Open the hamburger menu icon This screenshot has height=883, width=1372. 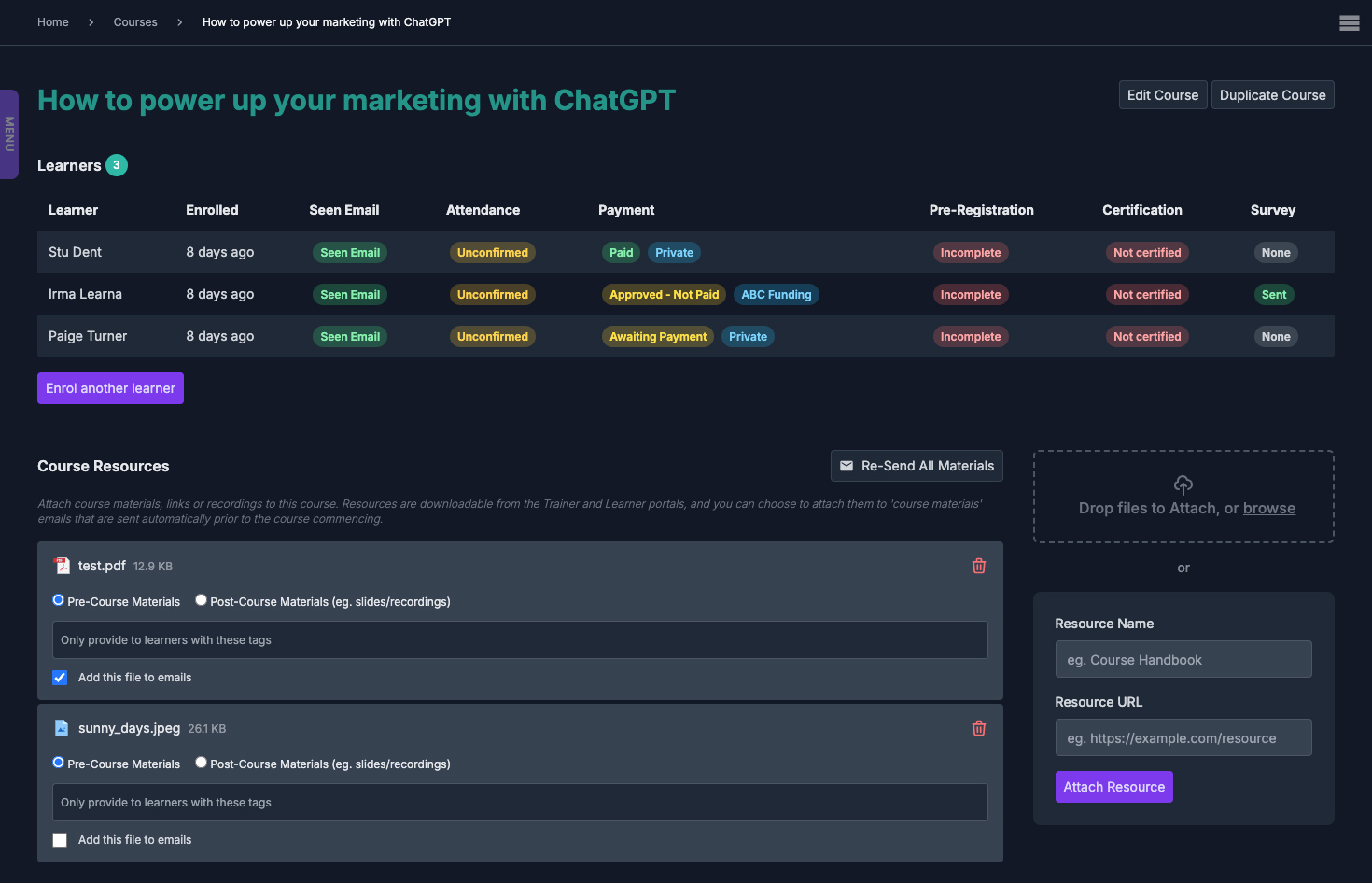click(1349, 23)
